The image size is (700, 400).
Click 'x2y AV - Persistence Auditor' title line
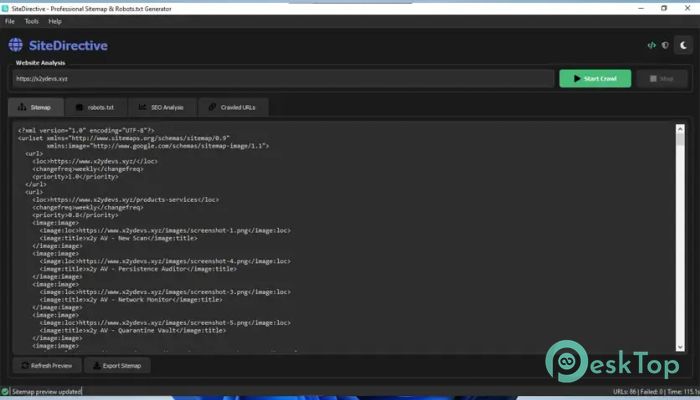pyautogui.click(x=138, y=269)
